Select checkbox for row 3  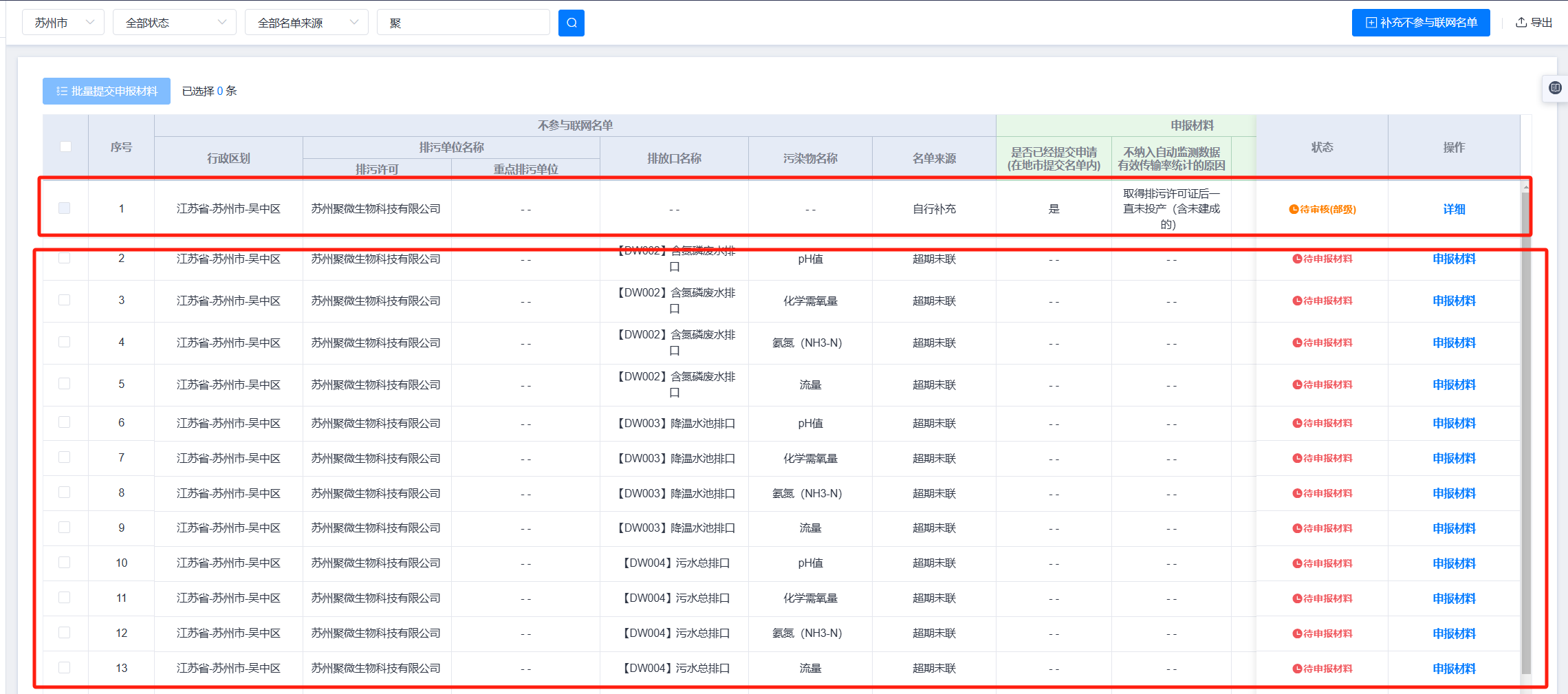[x=65, y=300]
